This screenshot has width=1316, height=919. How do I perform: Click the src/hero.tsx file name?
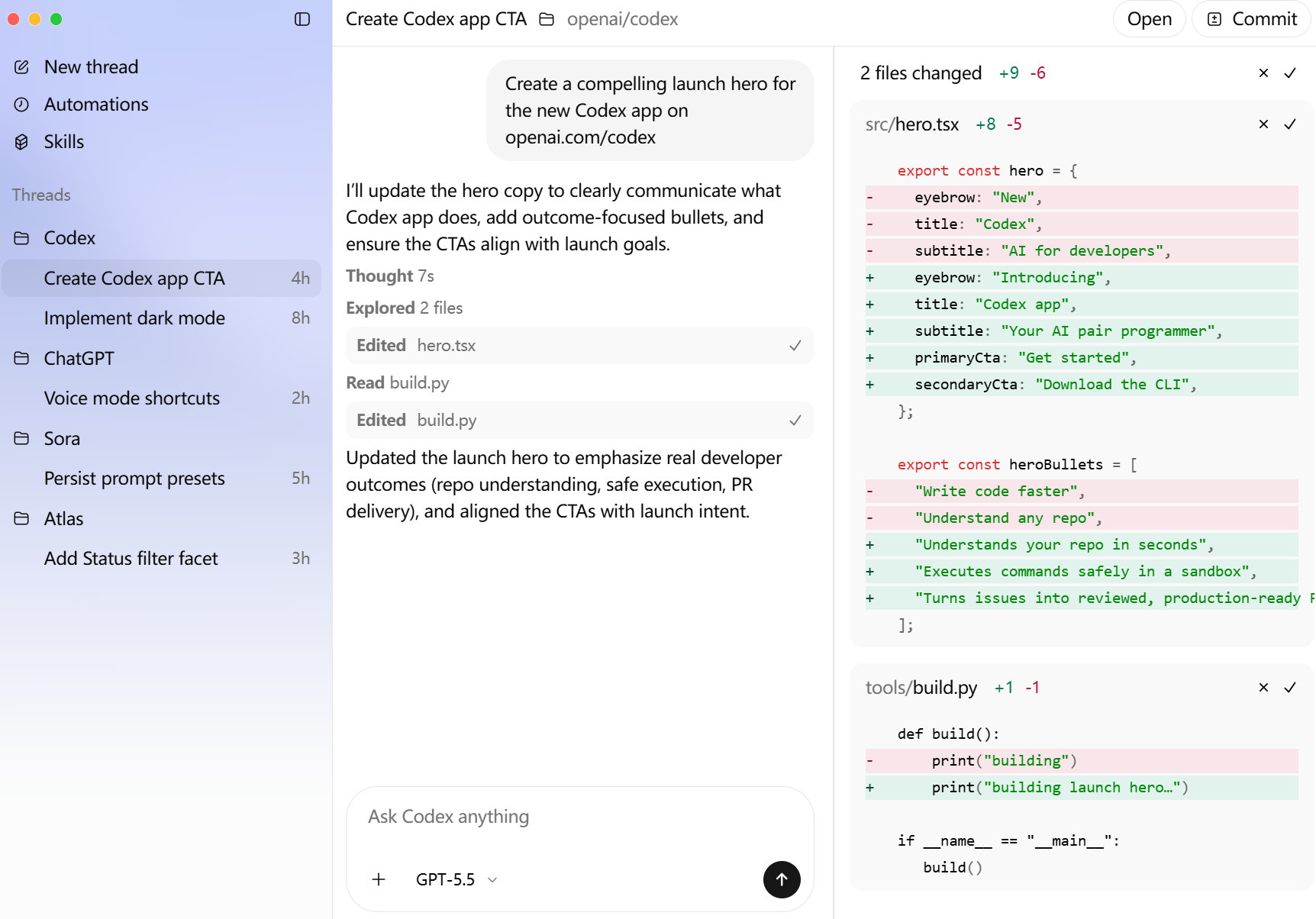coord(911,124)
